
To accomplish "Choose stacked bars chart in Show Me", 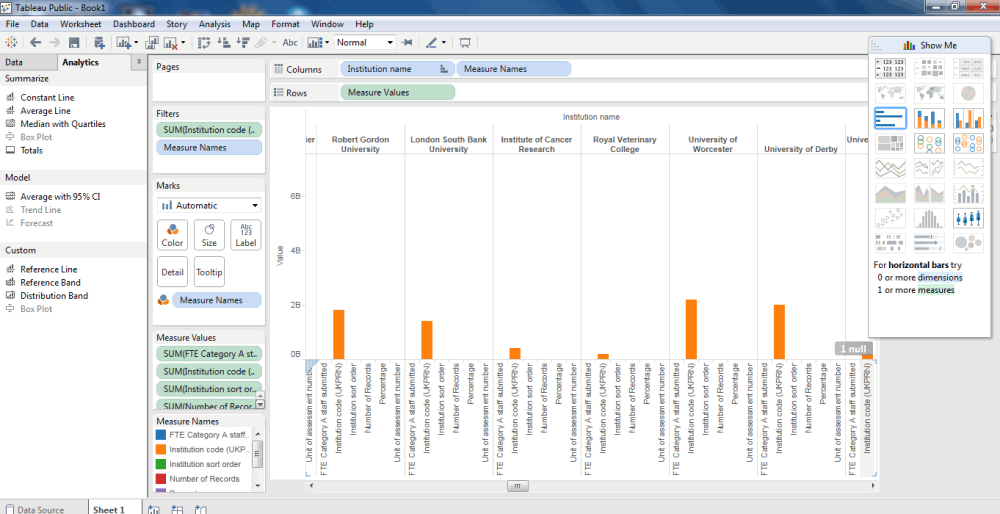I will 929,118.
